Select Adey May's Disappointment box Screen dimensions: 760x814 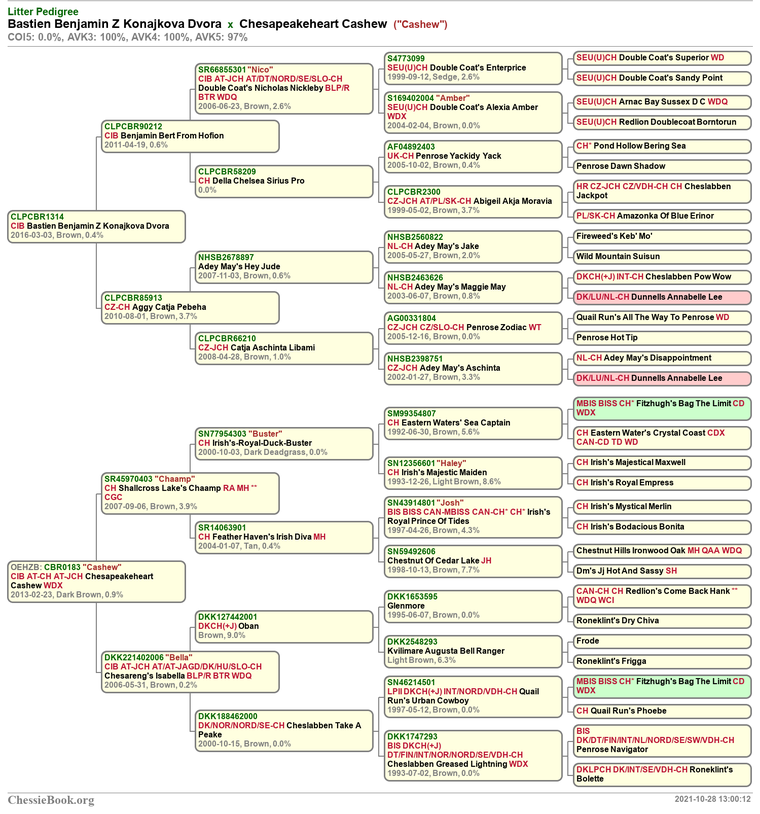pyautogui.click(x=662, y=358)
